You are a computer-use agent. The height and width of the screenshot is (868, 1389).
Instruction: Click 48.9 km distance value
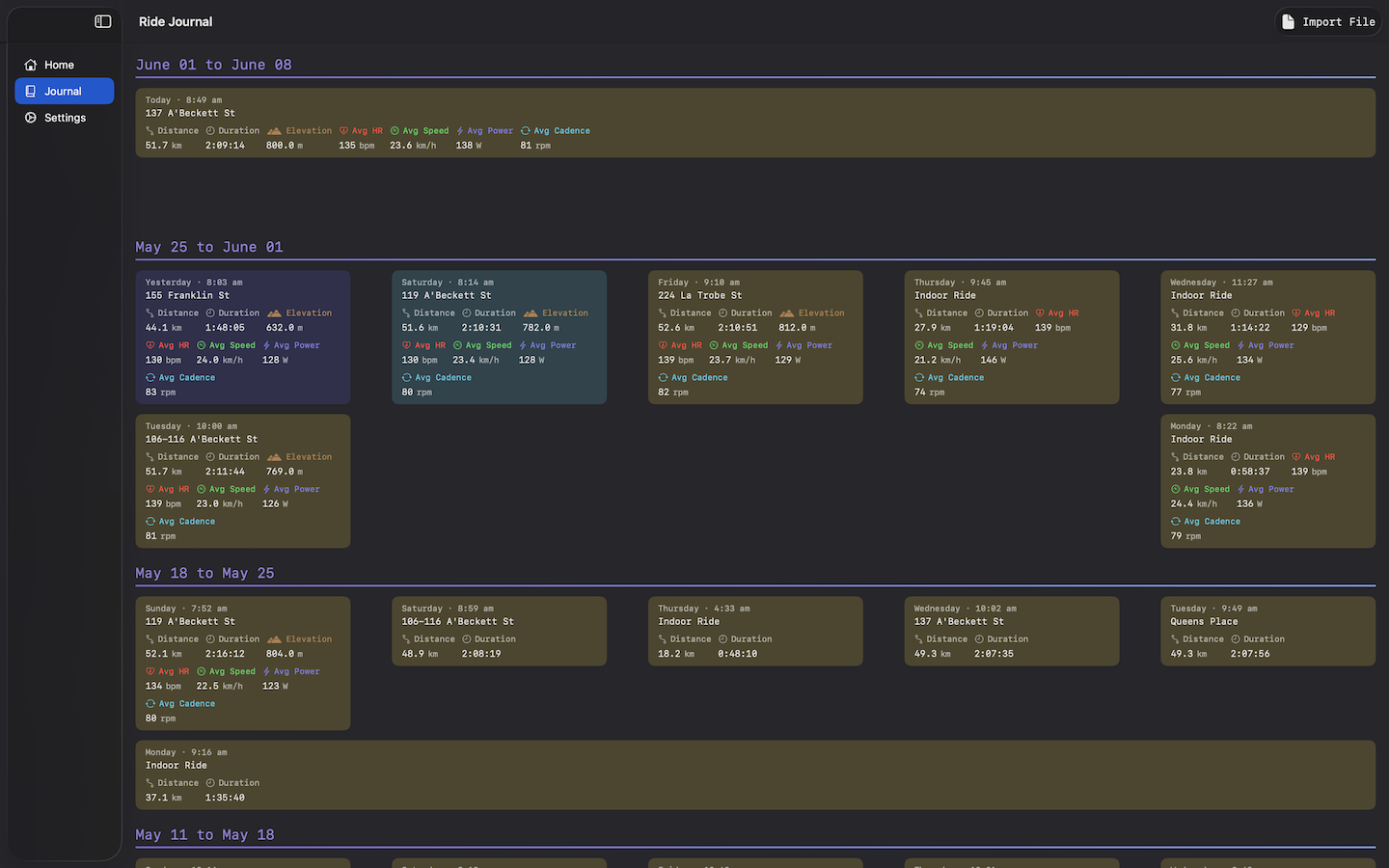420,654
